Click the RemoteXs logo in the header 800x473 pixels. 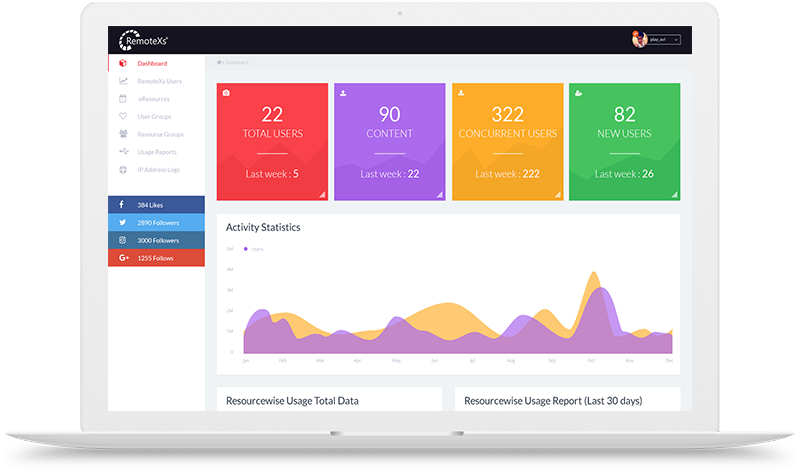pyautogui.click(x=144, y=40)
